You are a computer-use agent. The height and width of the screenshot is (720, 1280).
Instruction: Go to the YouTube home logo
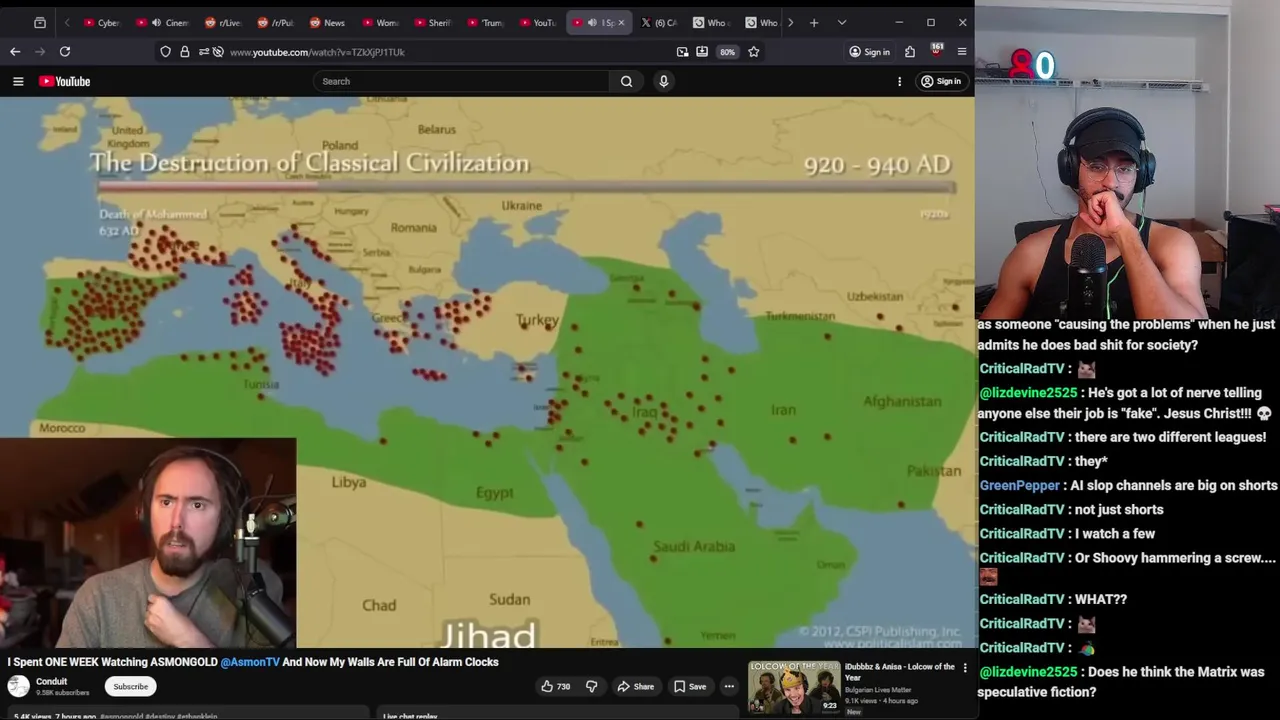[65, 81]
